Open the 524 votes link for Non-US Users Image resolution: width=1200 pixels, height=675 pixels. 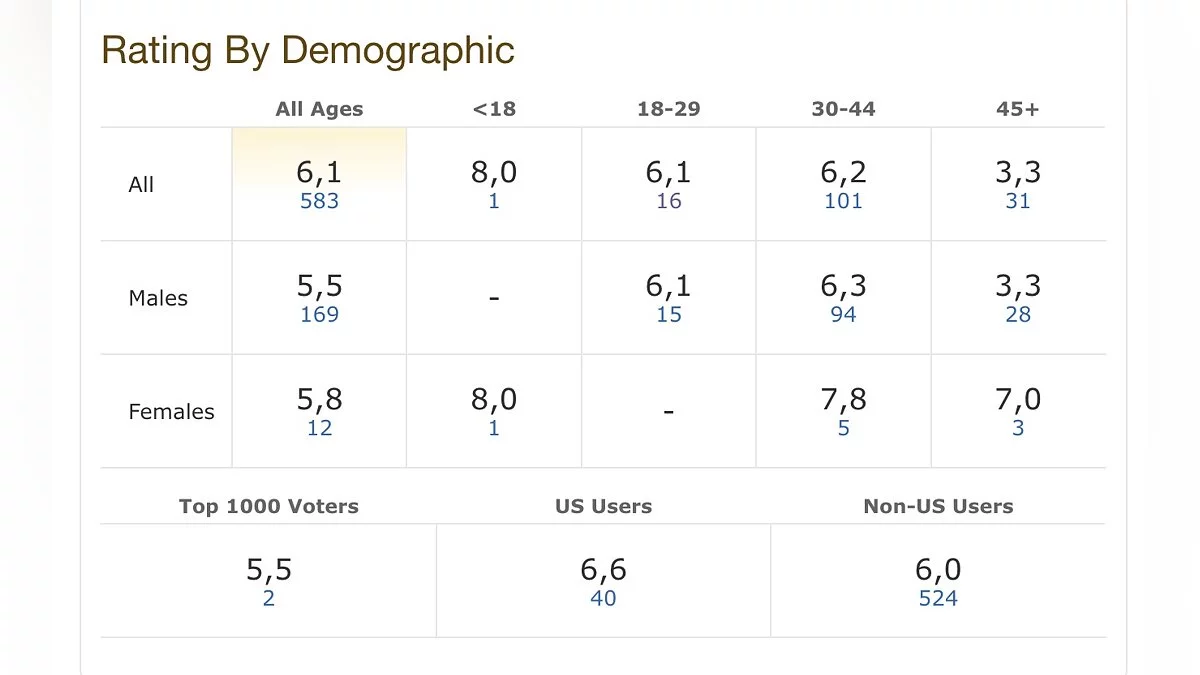coord(938,599)
